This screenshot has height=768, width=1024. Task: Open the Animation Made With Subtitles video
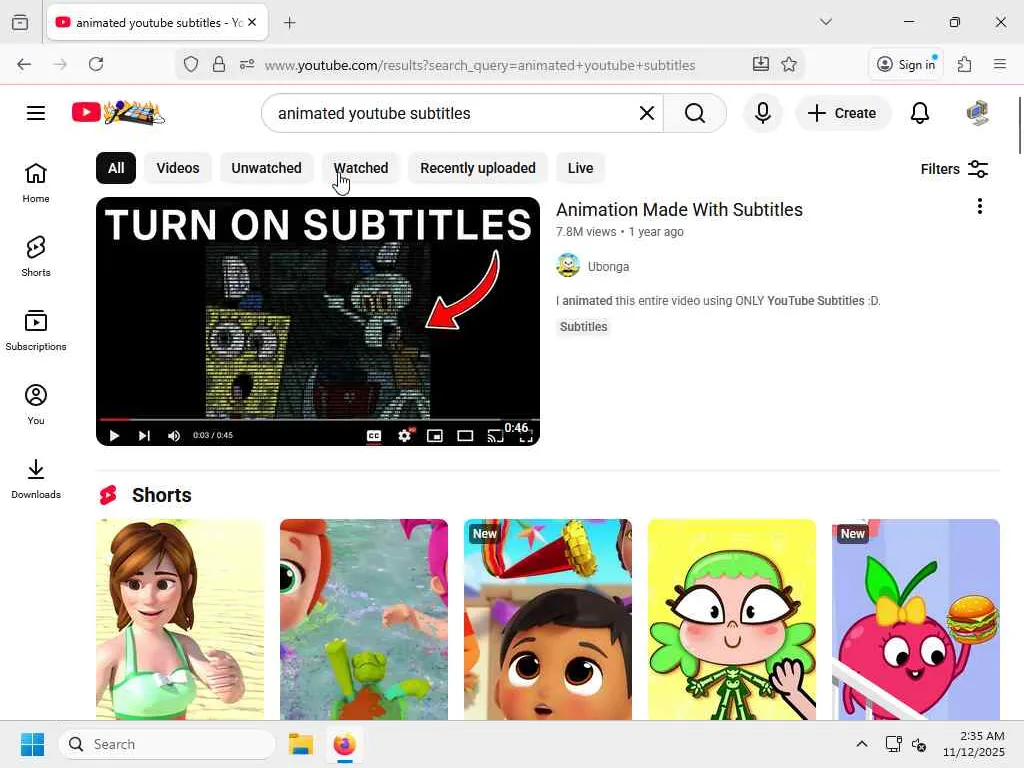(x=679, y=210)
